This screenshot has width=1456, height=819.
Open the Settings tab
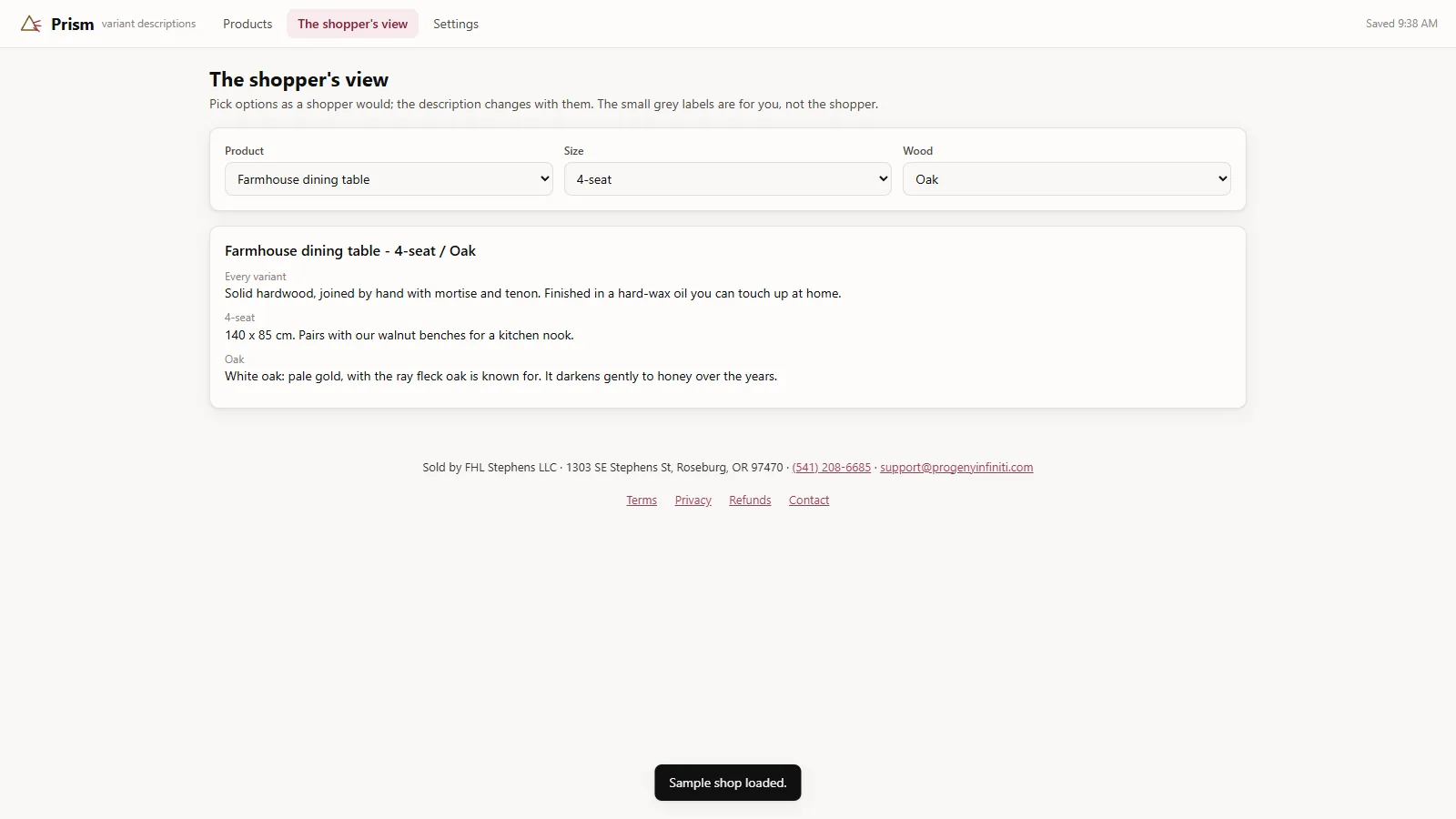(456, 24)
